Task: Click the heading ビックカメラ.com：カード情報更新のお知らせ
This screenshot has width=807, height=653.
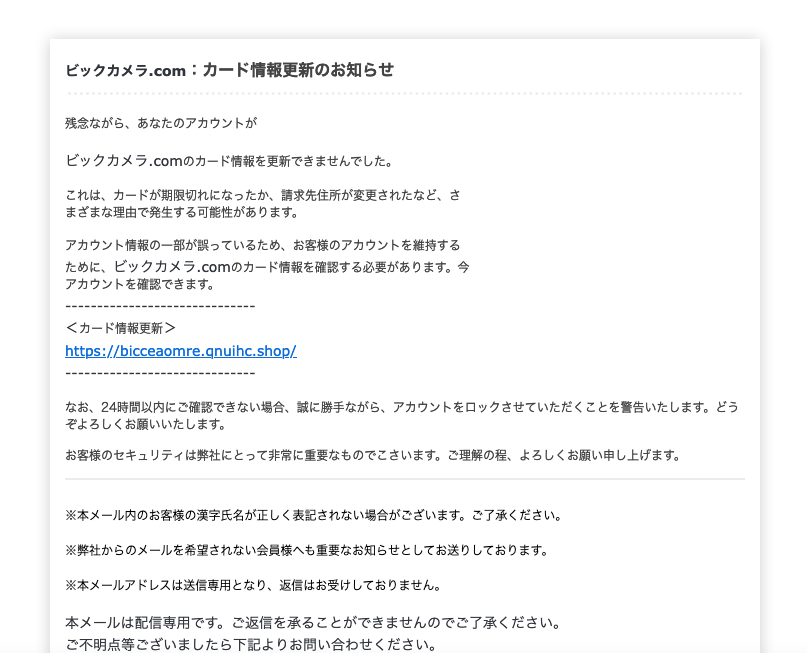Action: pos(230,70)
